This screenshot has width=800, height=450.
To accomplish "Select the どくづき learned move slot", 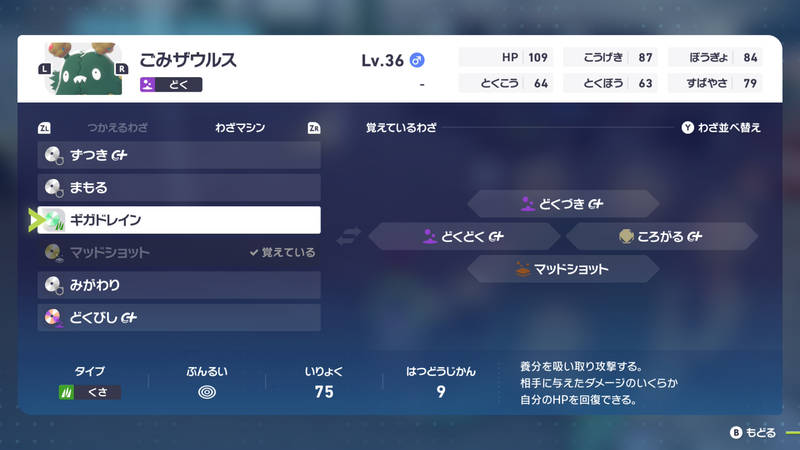I will pos(563,204).
